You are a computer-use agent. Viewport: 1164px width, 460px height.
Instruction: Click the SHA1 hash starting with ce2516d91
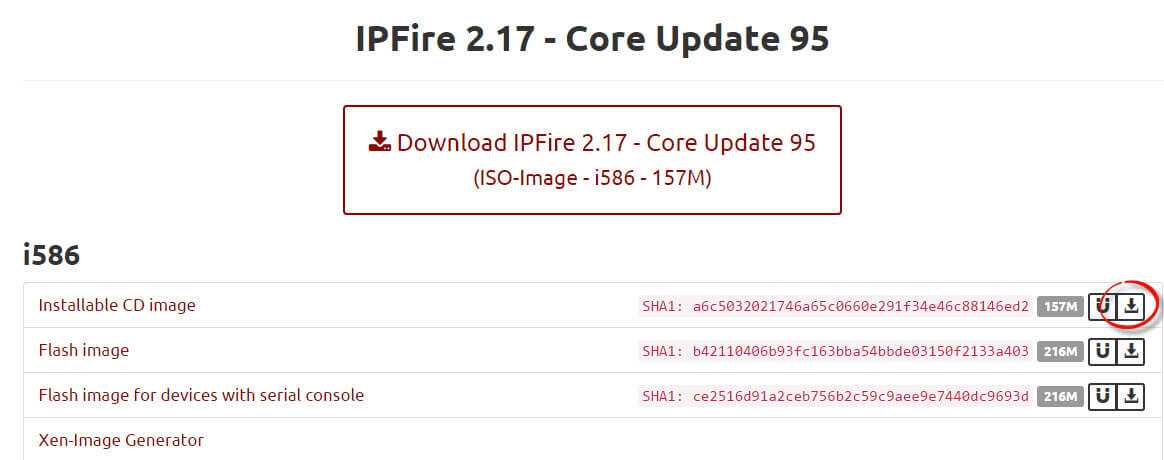835,397
